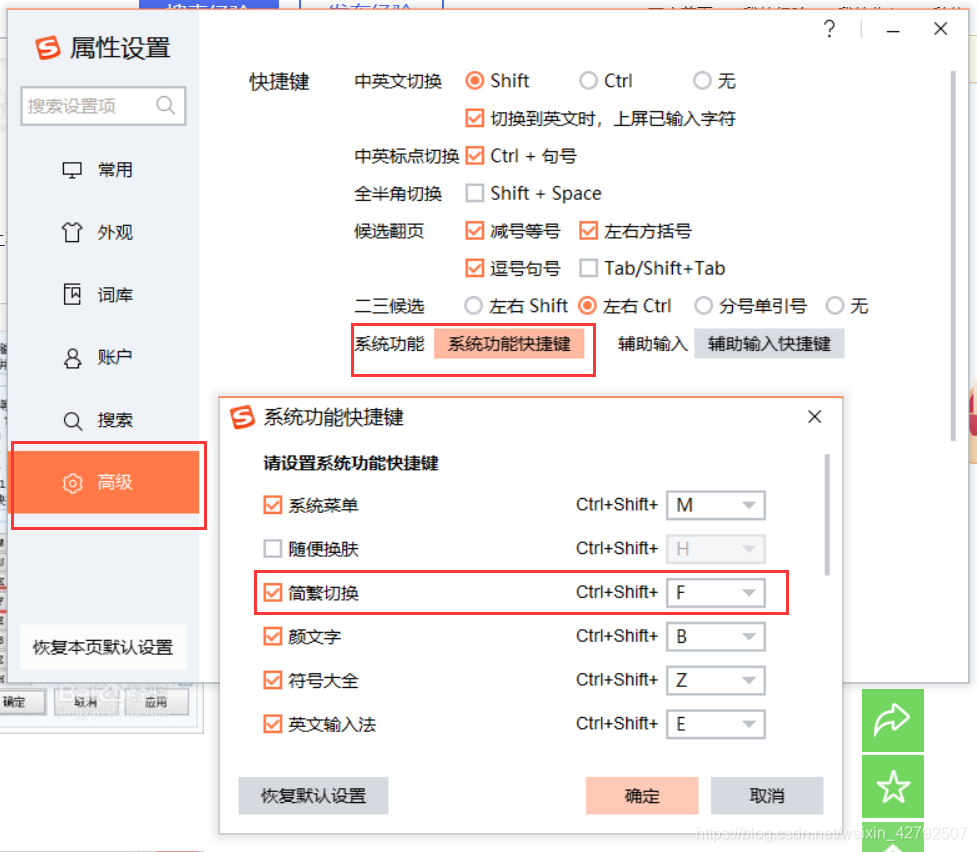Close the 属性设置 window
The width and height of the screenshot is (977, 852).
[940, 29]
